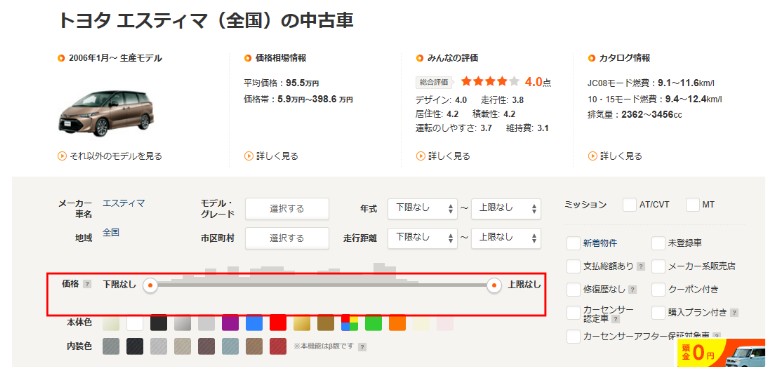Select black body color swatch

pos(158,322)
